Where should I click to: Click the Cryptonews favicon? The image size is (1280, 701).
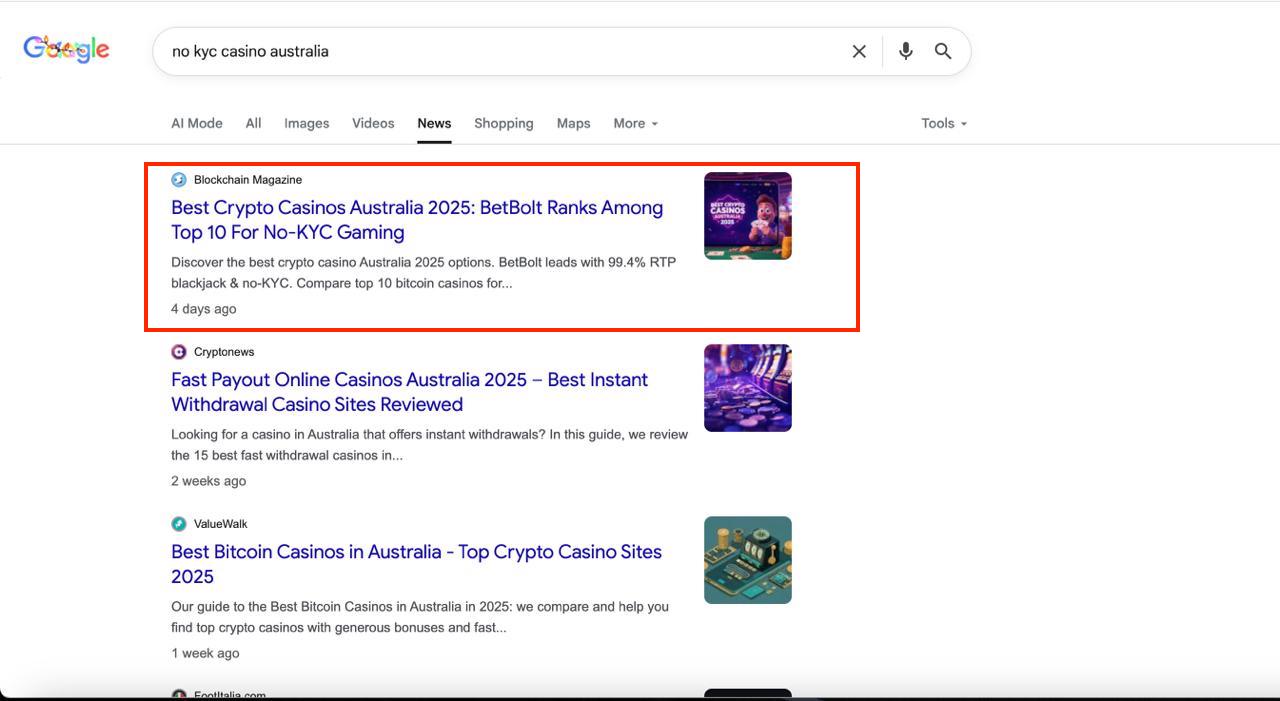click(179, 352)
